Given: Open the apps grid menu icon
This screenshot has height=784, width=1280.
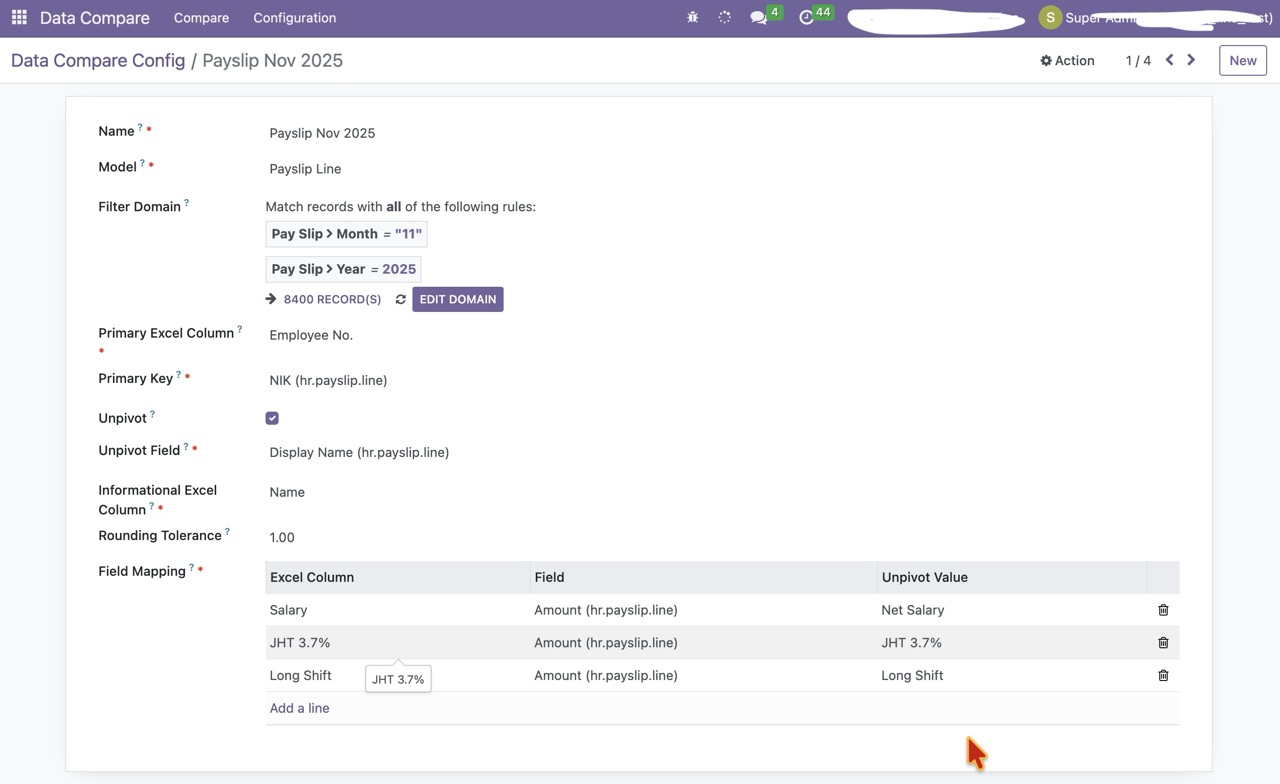Looking at the screenshot, I should pyautogui.click(x=19, y=18).
